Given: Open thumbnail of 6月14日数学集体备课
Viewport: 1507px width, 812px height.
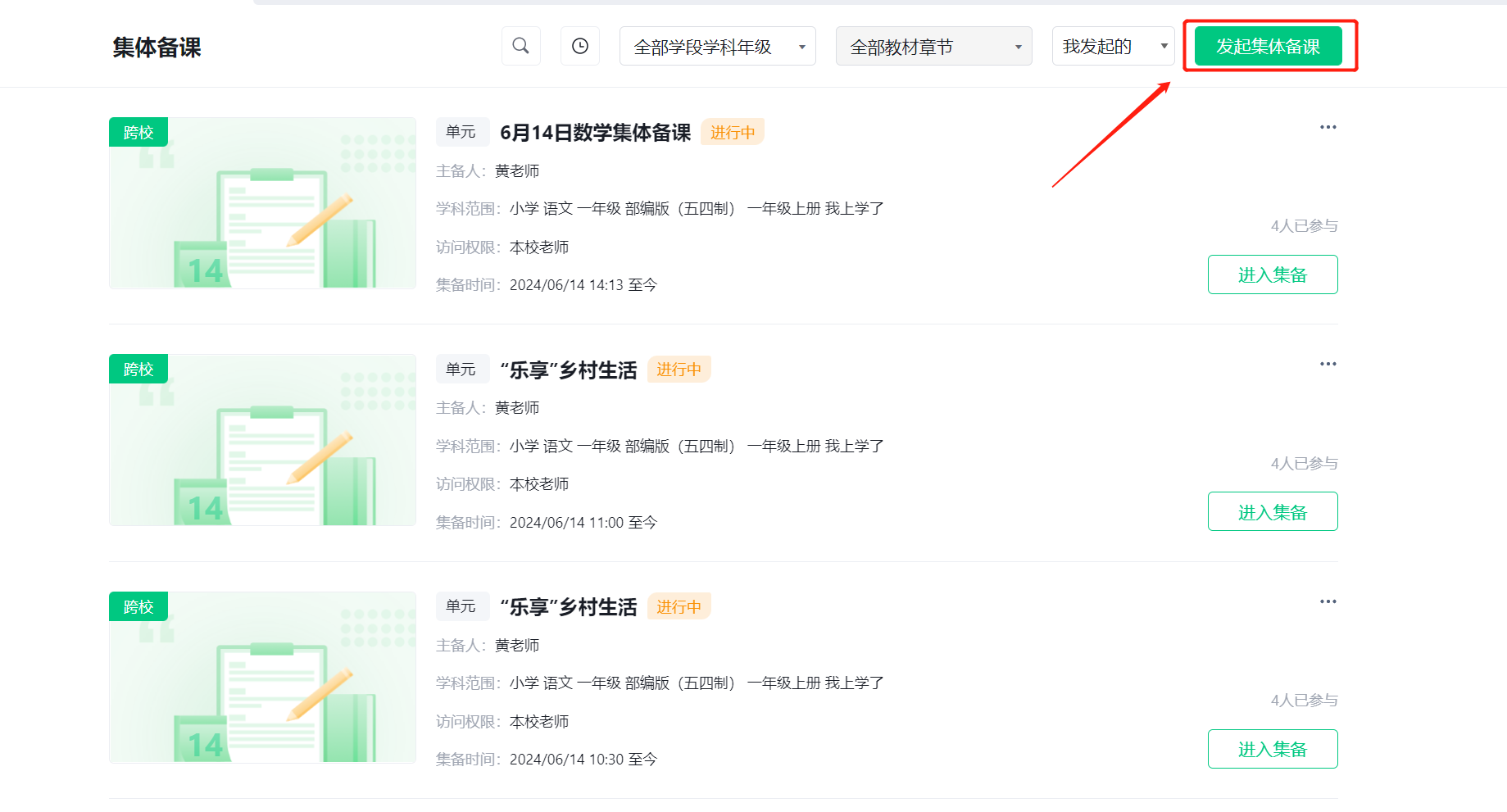Looking at the screenshot, I should tap(262, 203).
